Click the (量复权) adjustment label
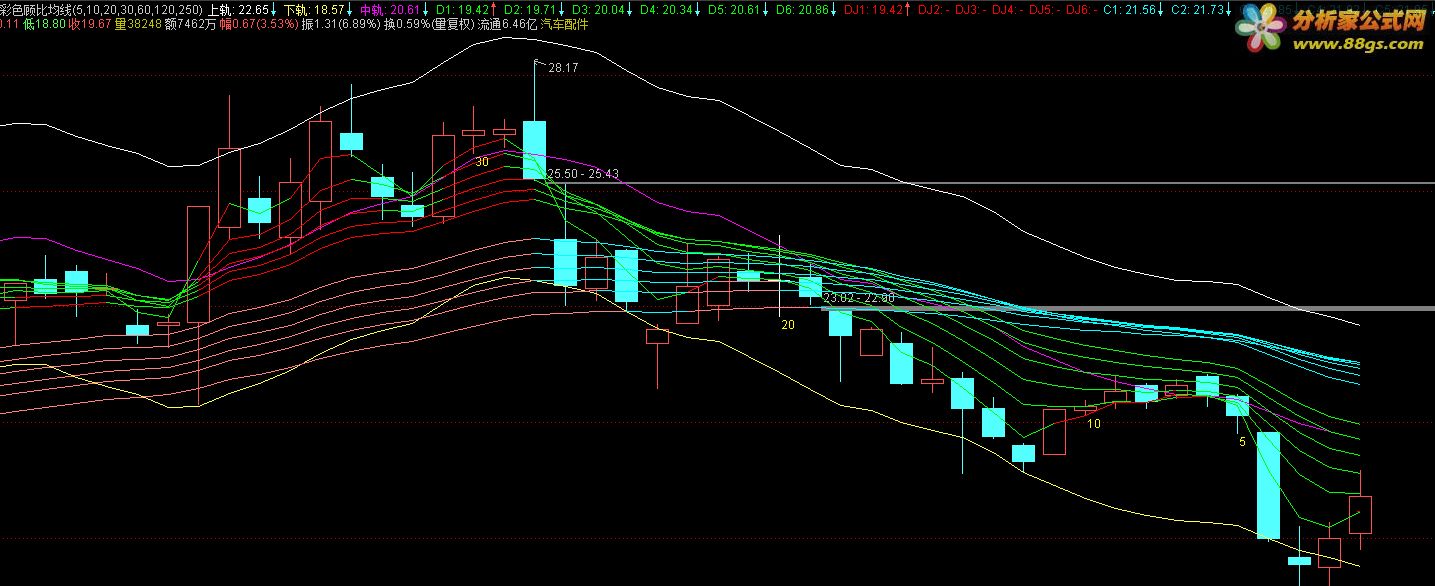The image size is (1435, 586). [x=453, y=24]
